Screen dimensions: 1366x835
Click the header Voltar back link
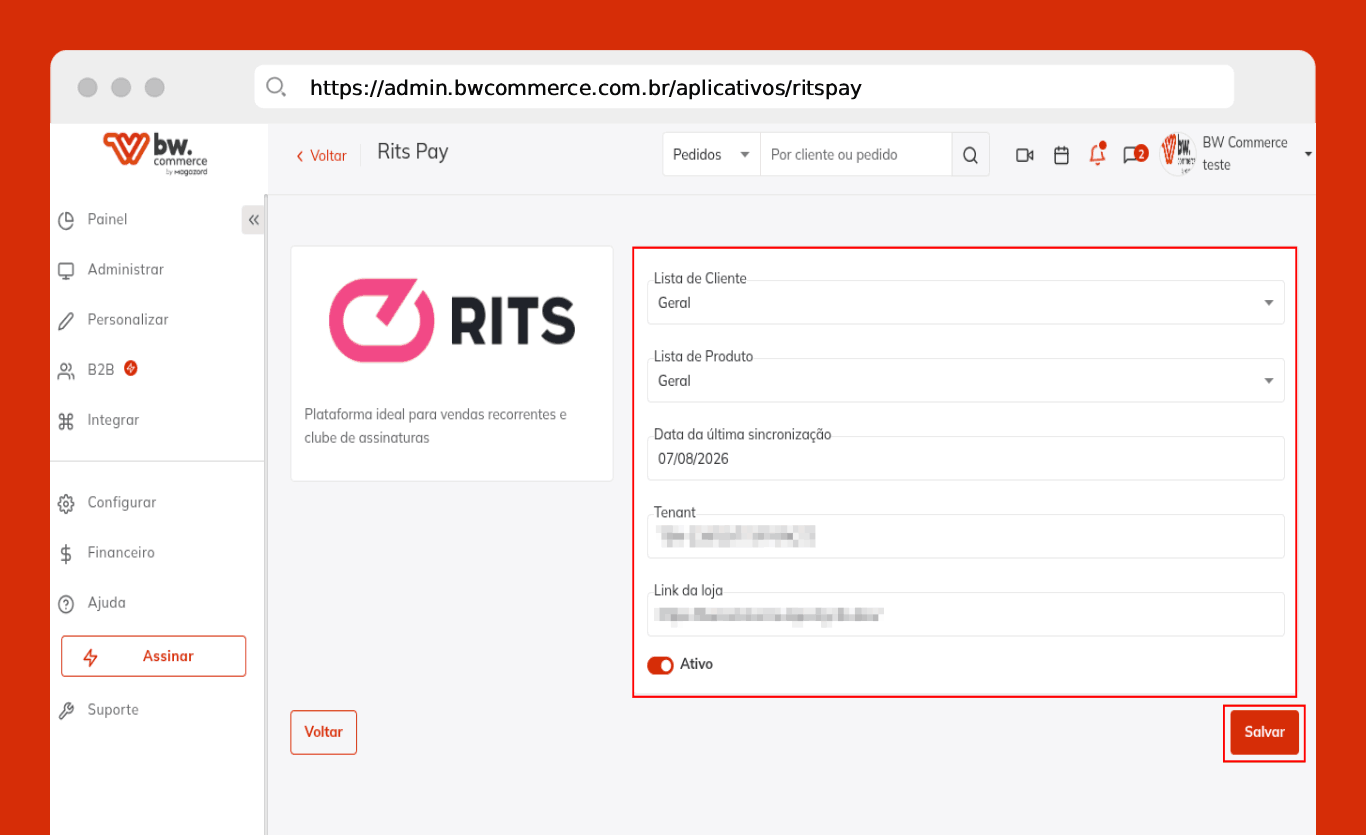(x=321, y=156)
